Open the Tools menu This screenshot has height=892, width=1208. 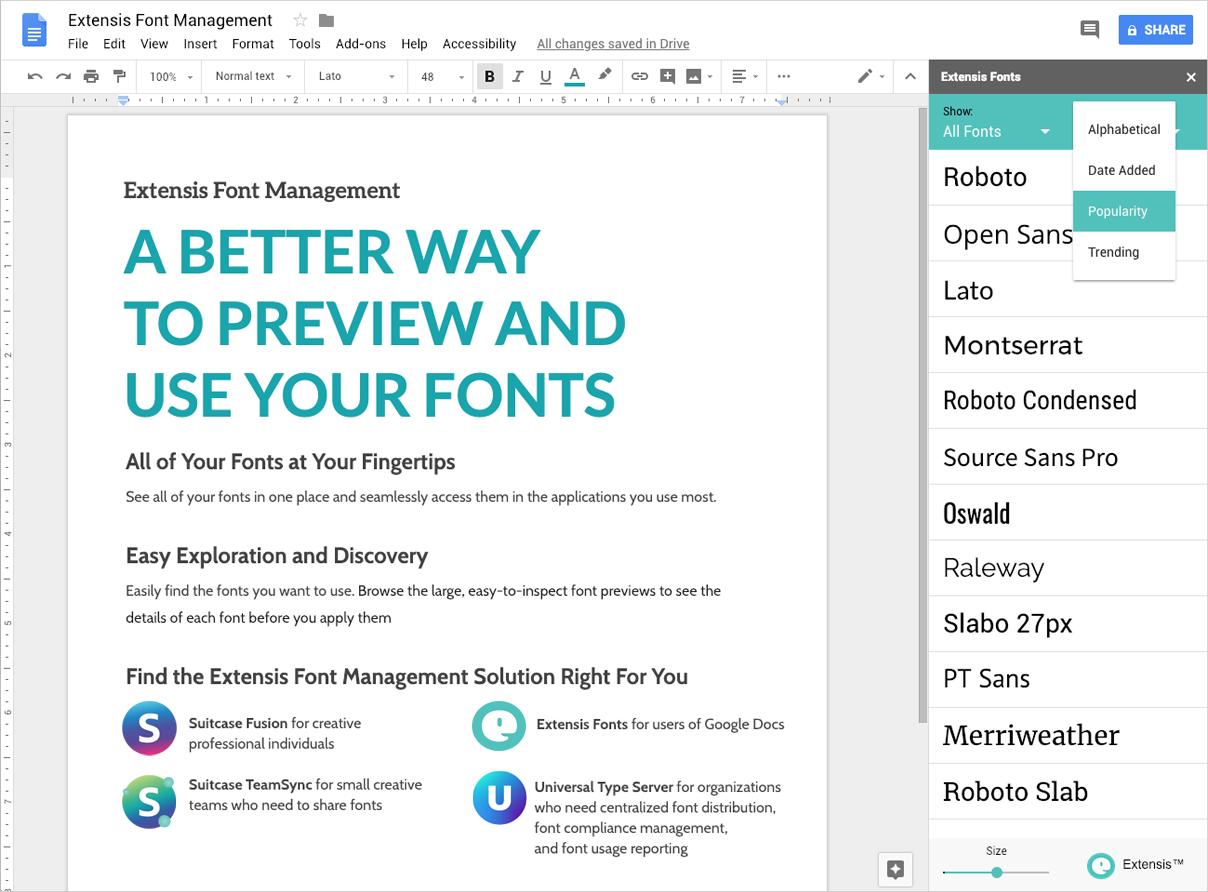[304, 44]
